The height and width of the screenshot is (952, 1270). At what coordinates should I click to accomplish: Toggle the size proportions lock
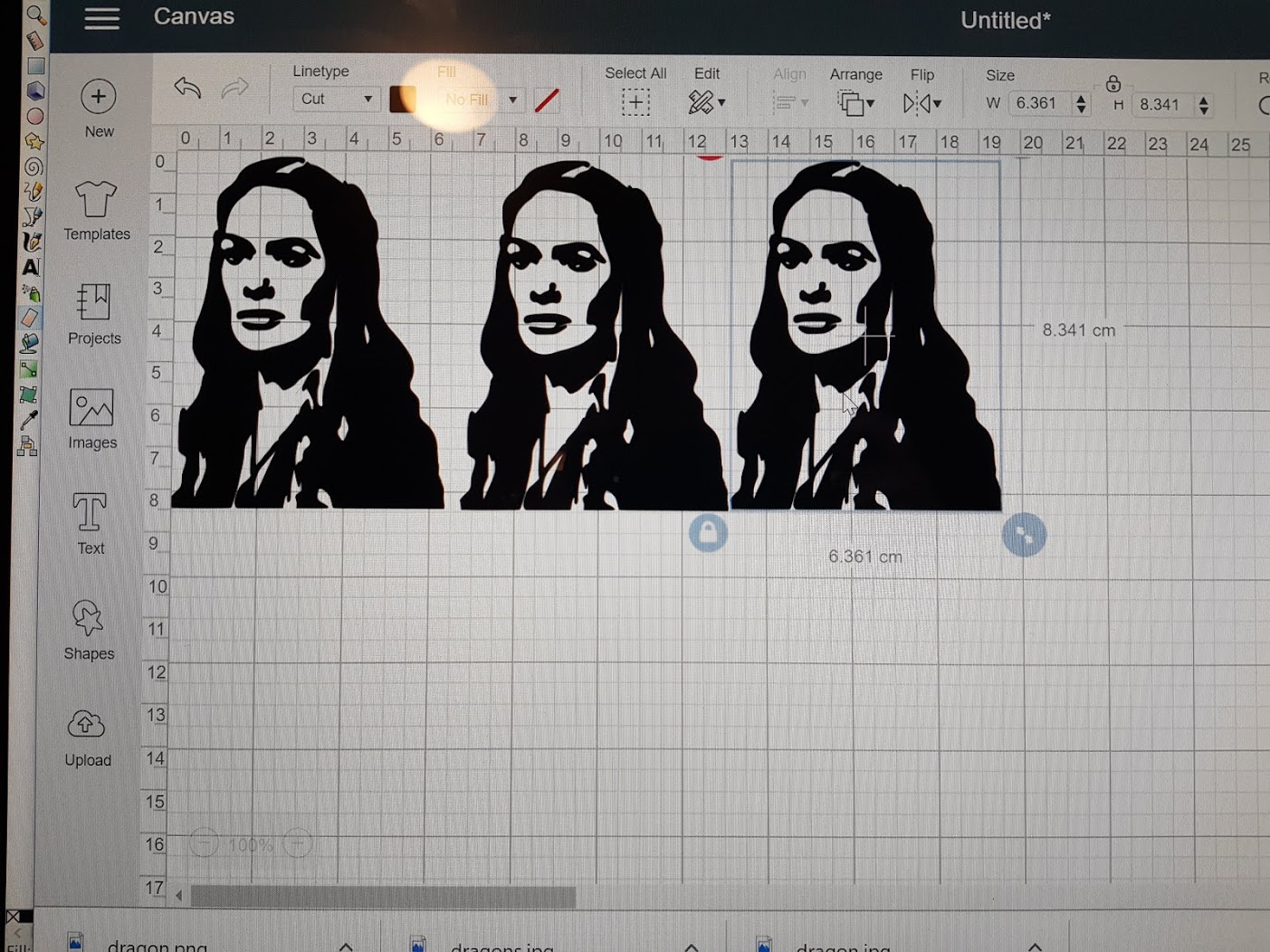(x=1113, y=84)
